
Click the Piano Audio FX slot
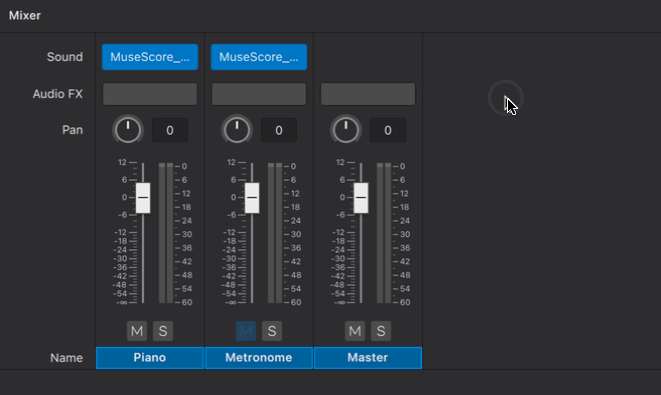pyautogui.click(x=150, y=94)
